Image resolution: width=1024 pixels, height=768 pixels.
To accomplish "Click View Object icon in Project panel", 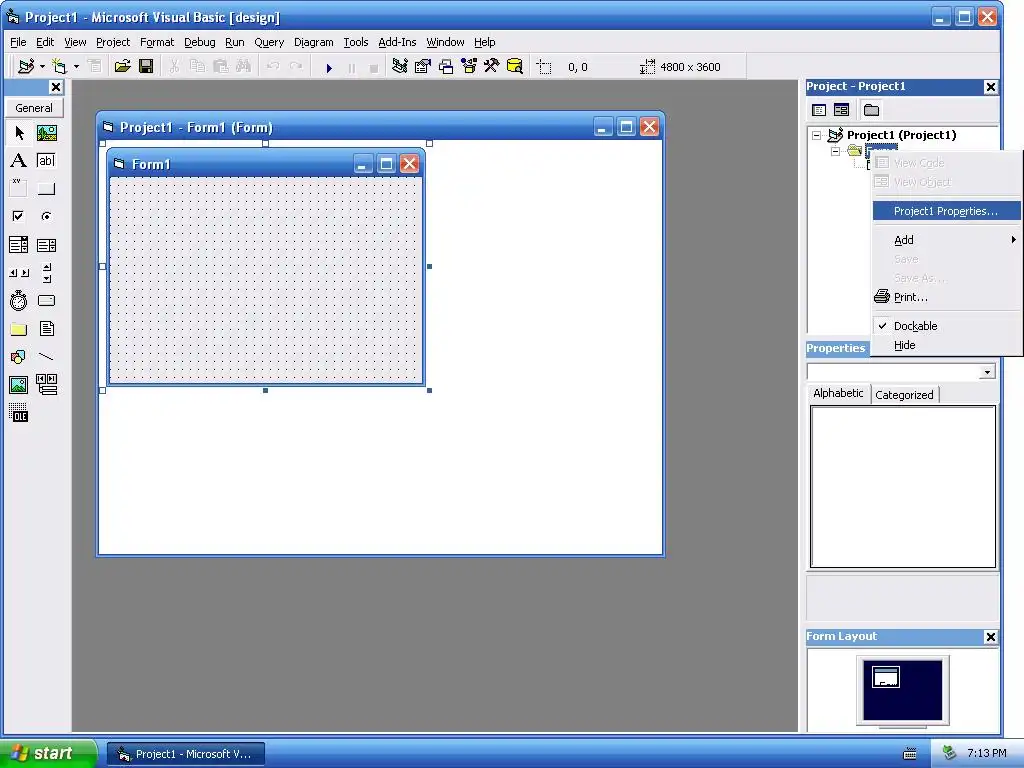I will pos(842,110).
